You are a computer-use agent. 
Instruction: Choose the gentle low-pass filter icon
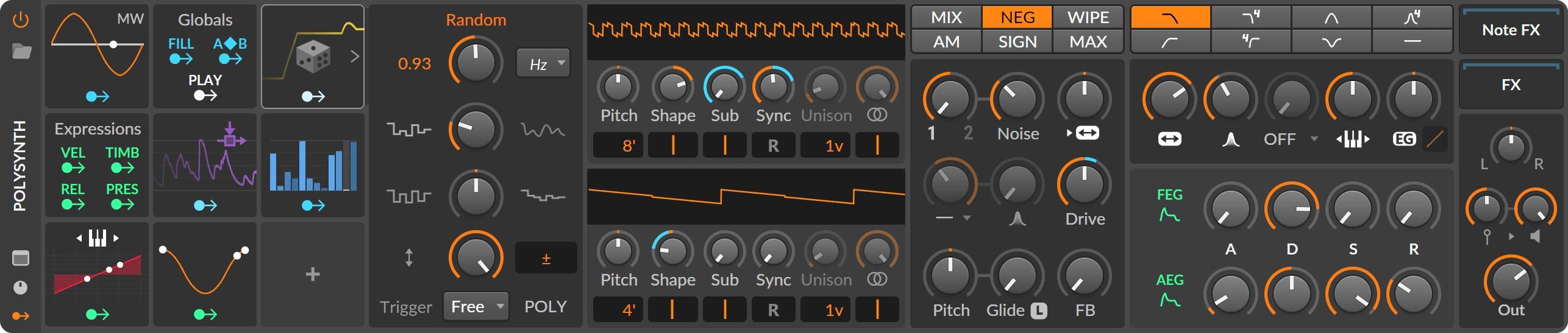tap(1170, 18)
